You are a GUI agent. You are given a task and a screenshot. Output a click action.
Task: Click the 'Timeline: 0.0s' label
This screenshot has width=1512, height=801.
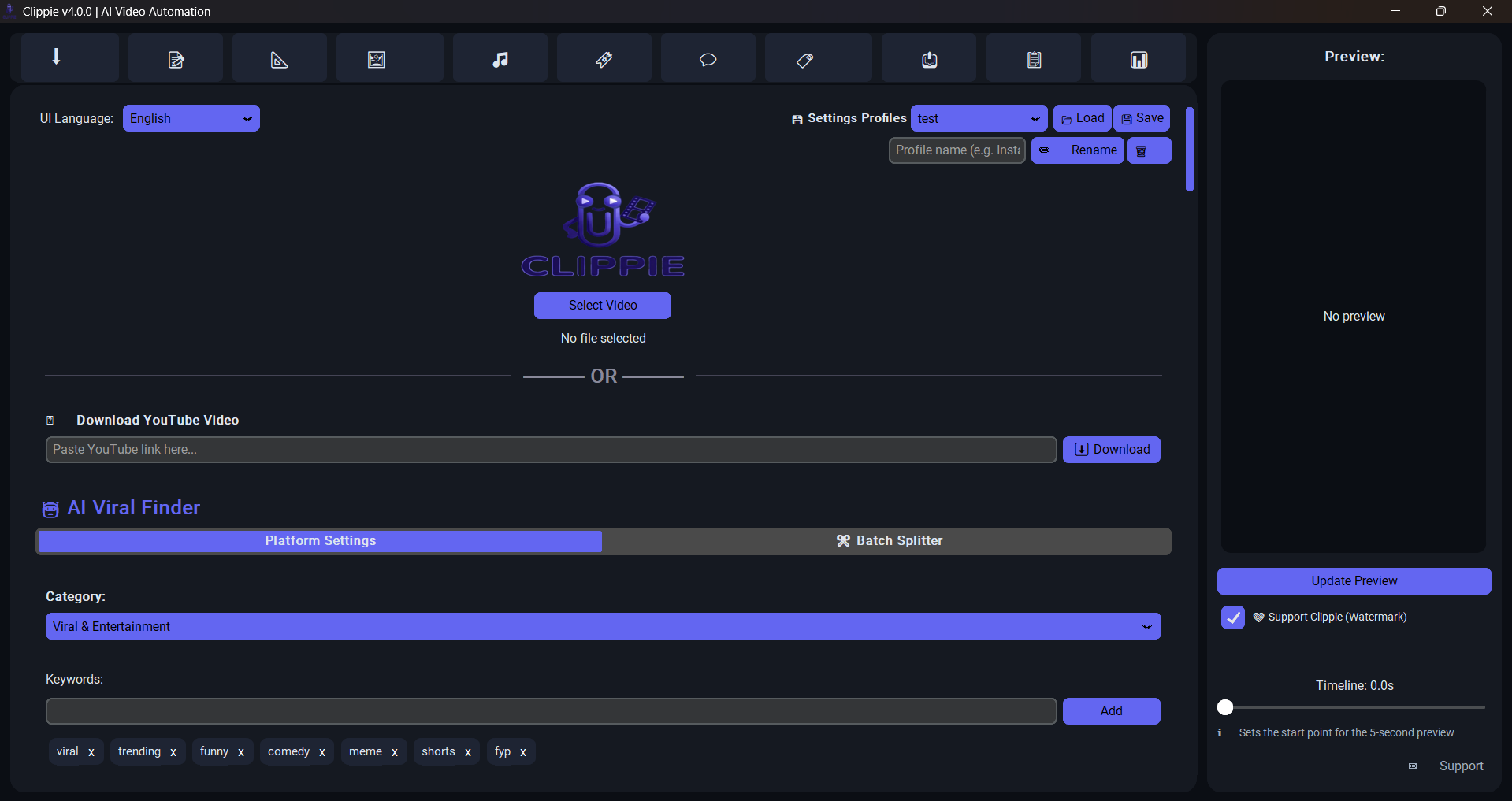pyautogui.click(x=1354, y=686)
